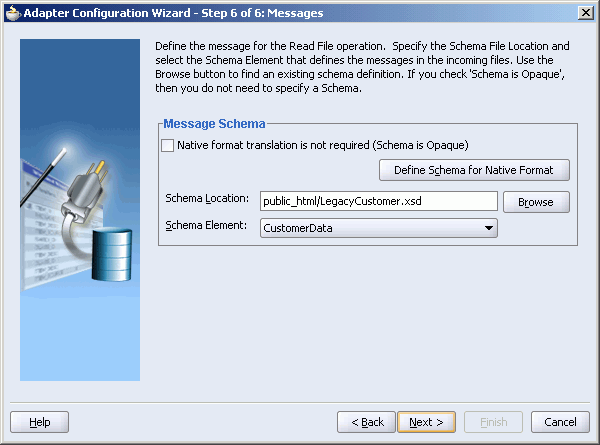Click the adapter plug illustration image
Screen dimensions: 600x445
(80, 210)
